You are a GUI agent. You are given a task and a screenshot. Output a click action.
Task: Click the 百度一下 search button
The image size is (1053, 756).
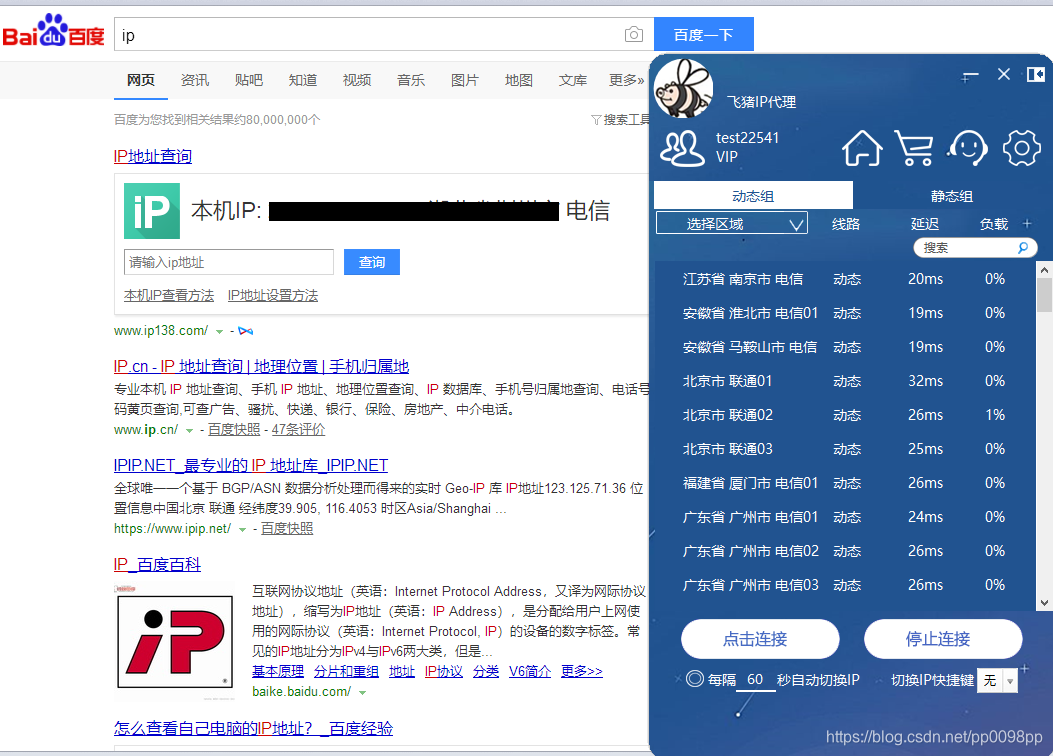click(704, 34)
